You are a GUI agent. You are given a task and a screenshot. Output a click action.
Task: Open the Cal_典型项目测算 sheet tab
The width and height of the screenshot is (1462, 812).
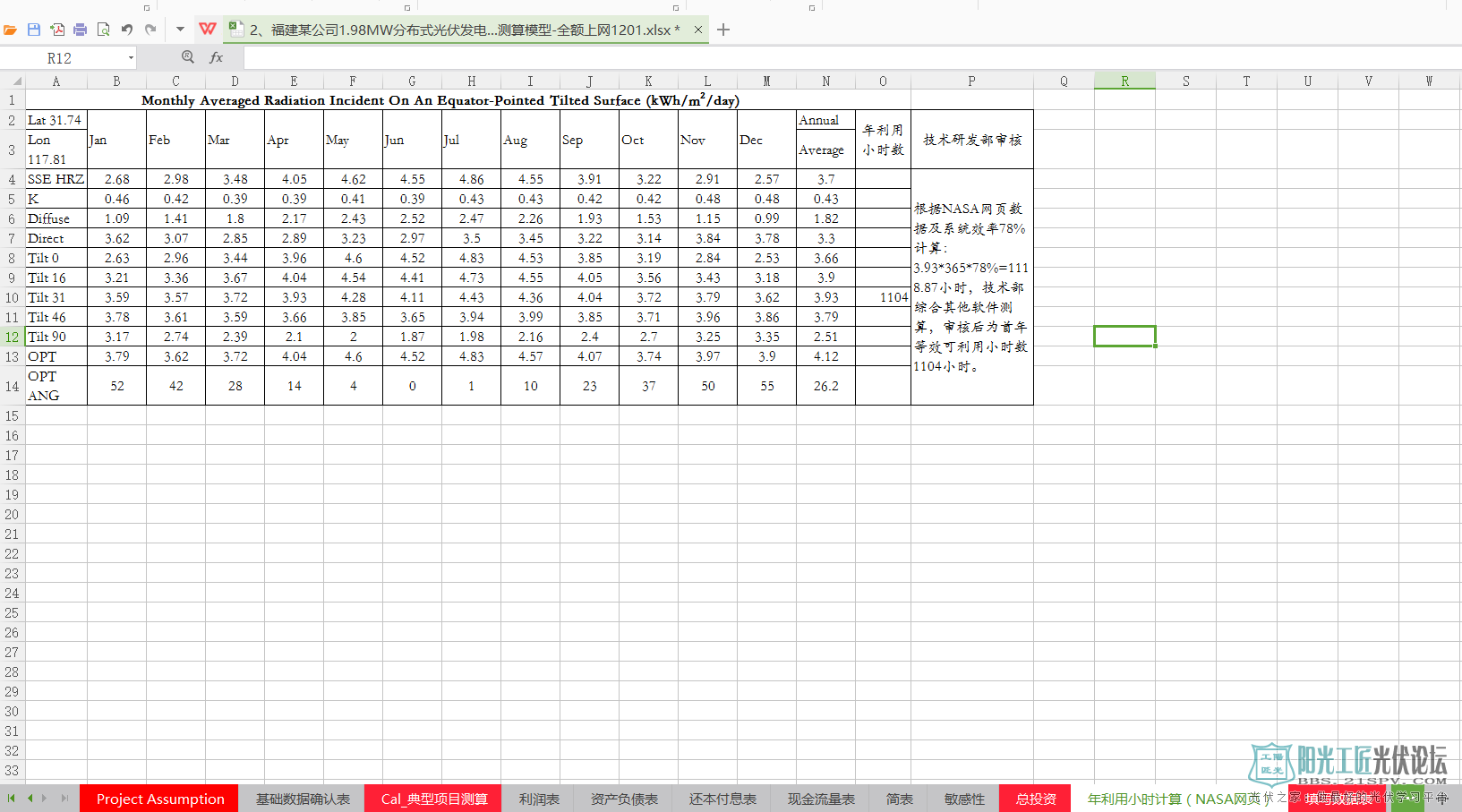pyautogui.click(x=434, y=799)
